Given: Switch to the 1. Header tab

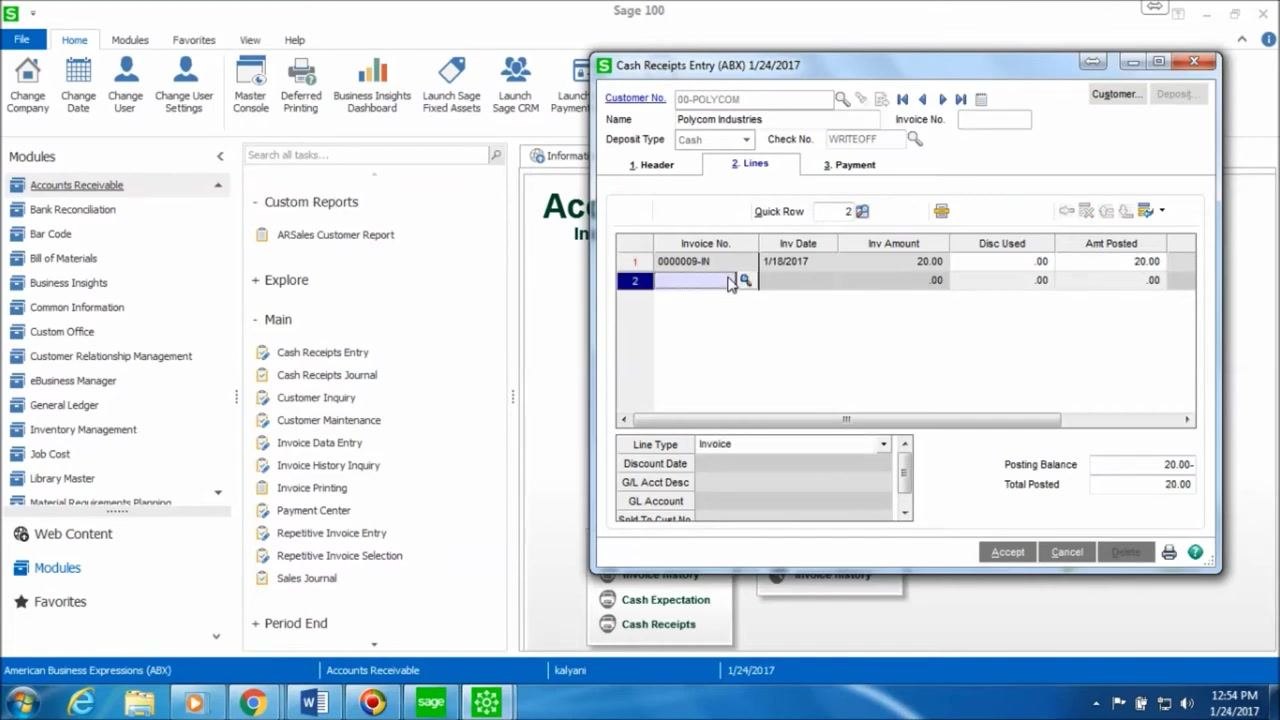Looking at the screenshot, I should (652, 165).
